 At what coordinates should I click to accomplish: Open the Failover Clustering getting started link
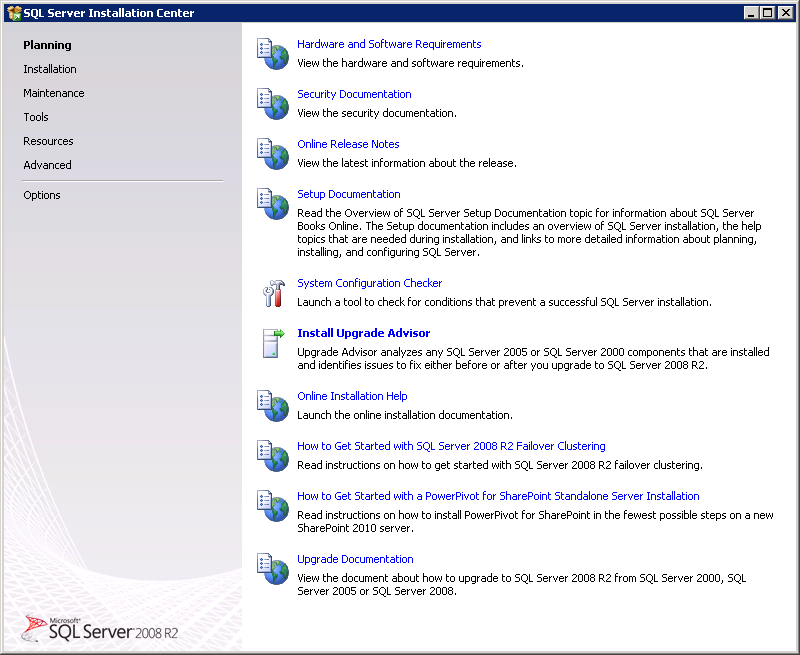[x=451, y=446]
